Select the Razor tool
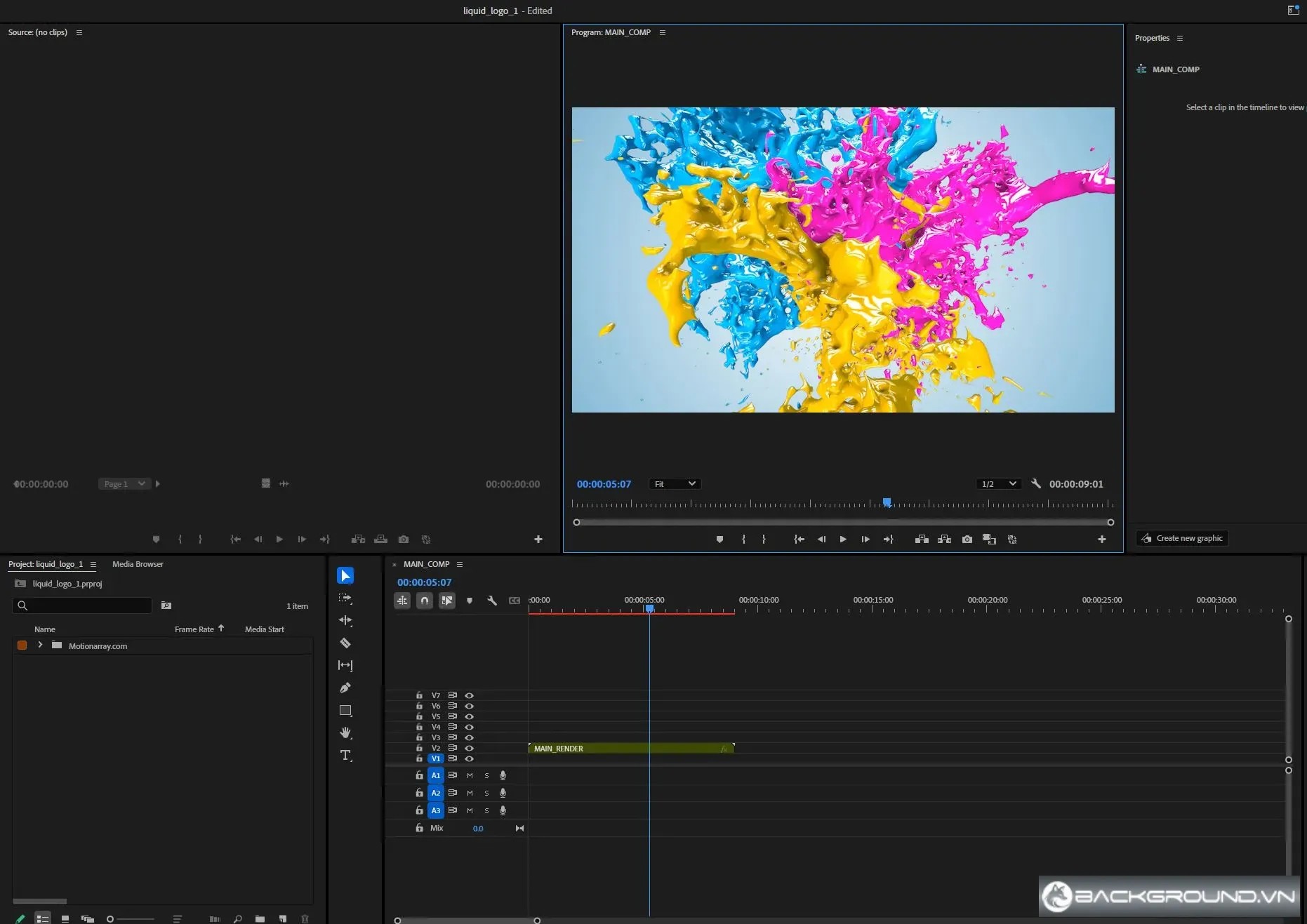1307x924 pixels. (345, 643)
